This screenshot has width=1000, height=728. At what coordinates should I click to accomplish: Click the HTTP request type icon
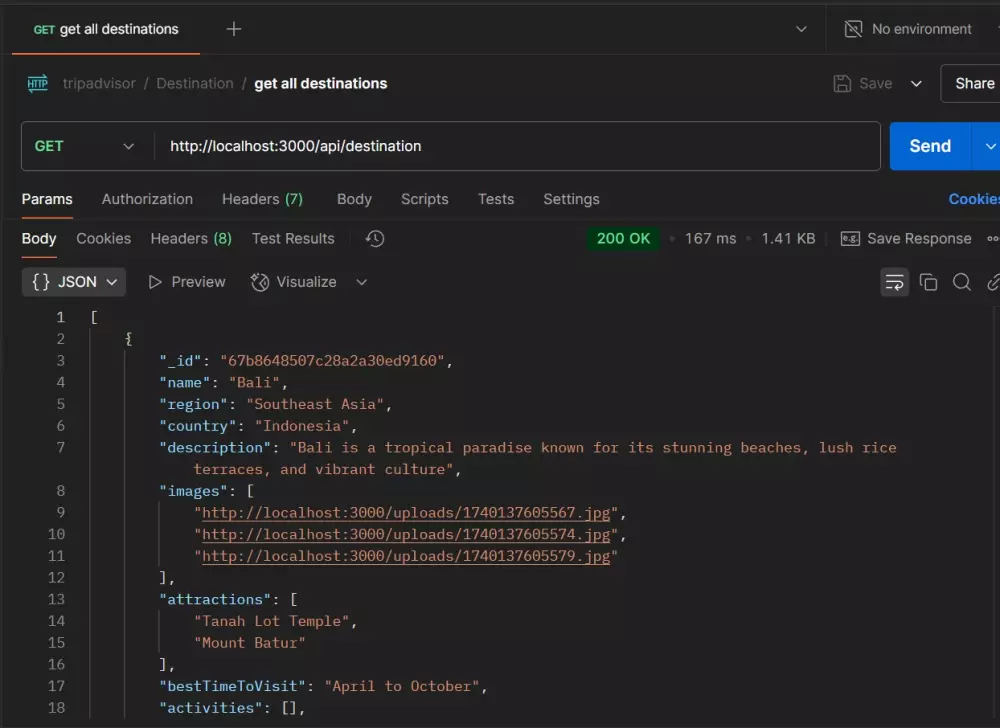38,84
